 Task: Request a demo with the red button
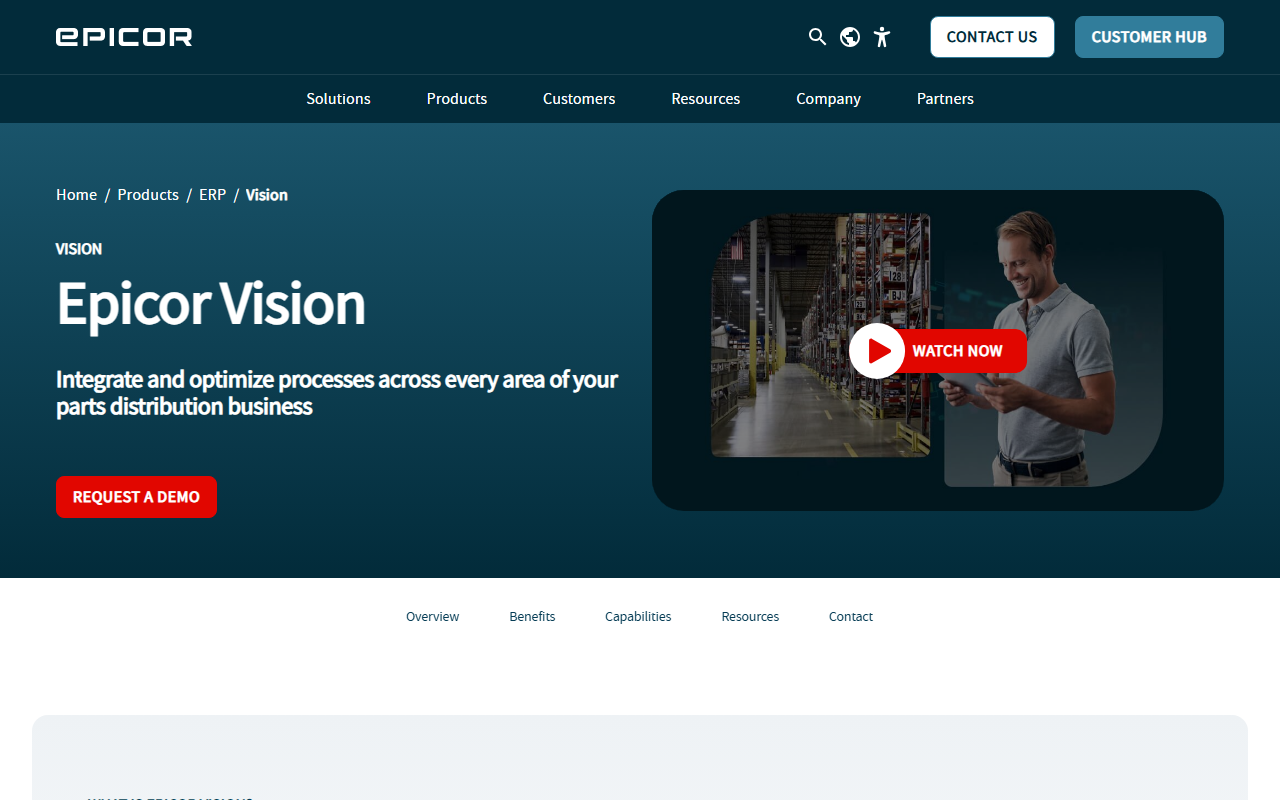click(136, 497)
